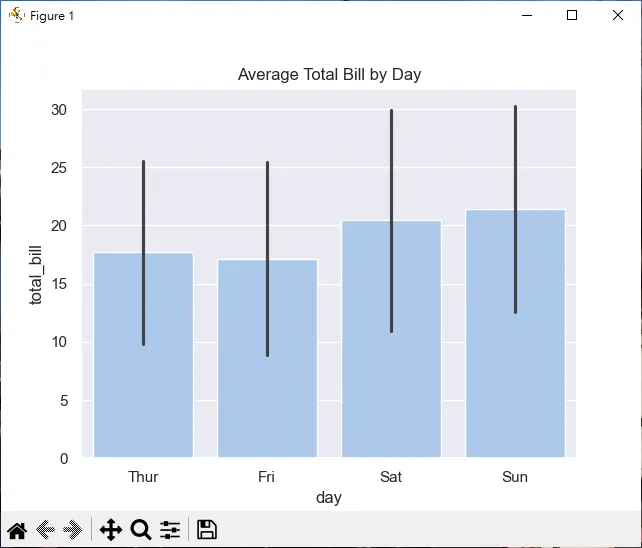Click the matplotlib icon in title bar
642x548 pixels.
pyautogui.click(x=16, y=16)
